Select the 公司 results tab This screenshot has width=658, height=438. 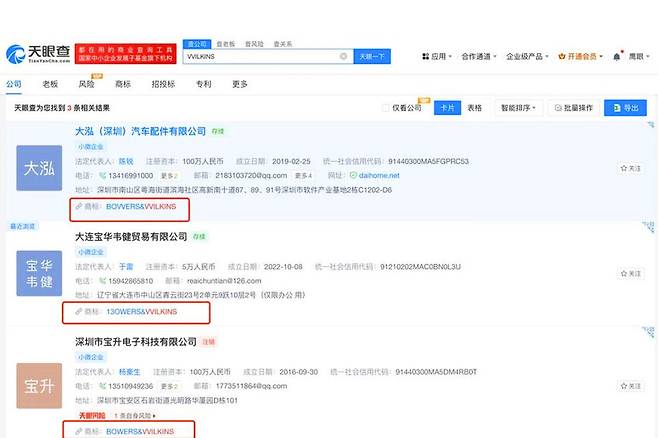14,84
